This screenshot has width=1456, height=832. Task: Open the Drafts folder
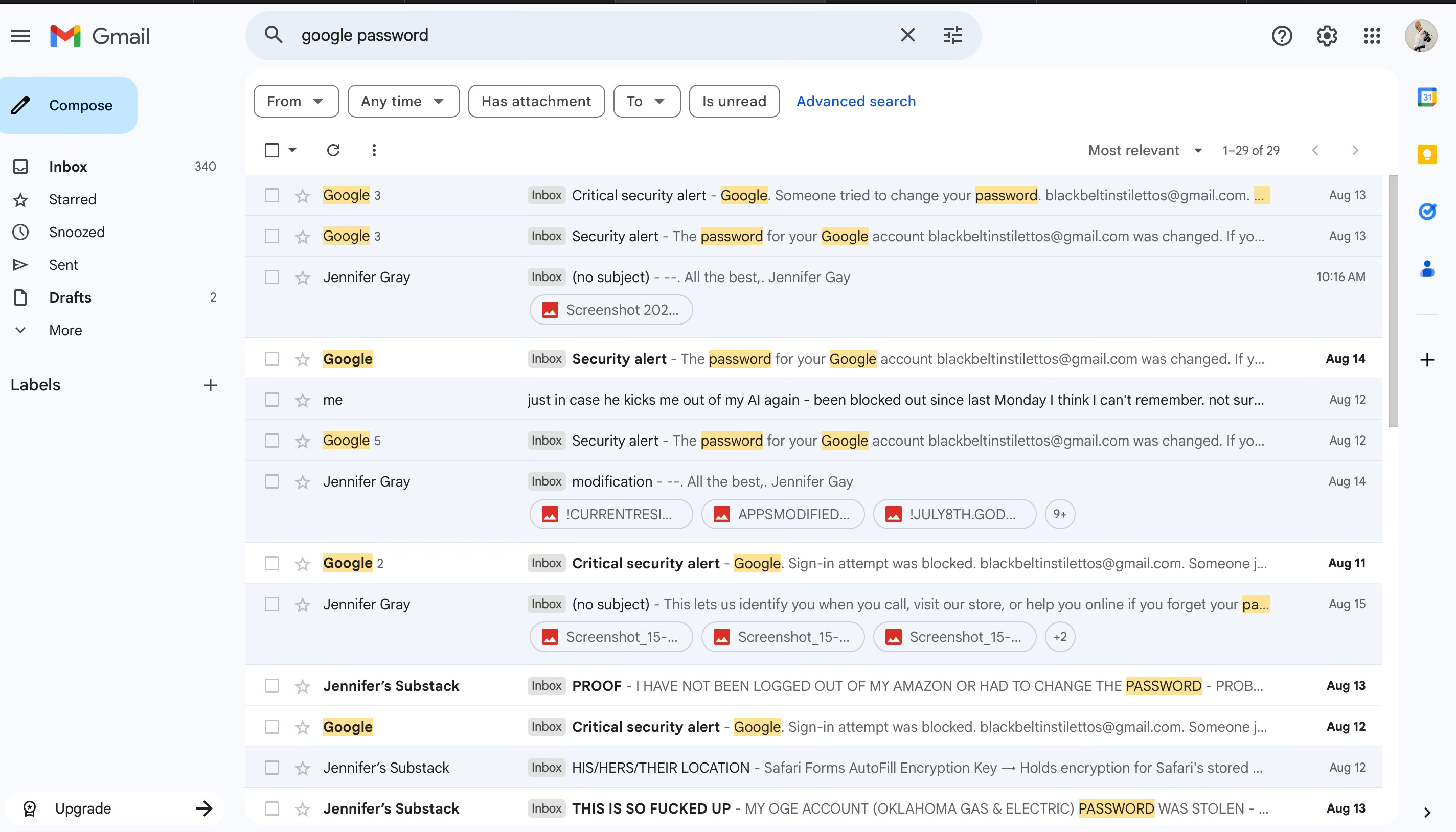71,298
